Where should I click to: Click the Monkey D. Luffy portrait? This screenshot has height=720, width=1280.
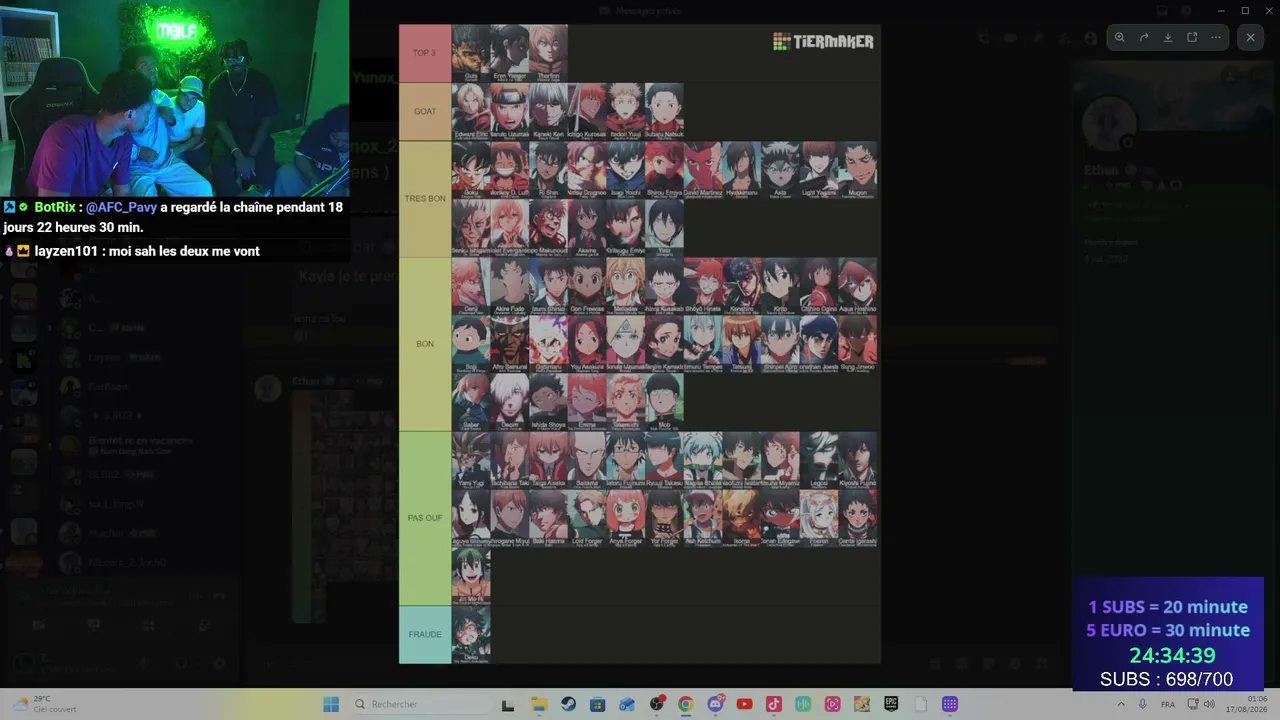(x=510, y=170)
